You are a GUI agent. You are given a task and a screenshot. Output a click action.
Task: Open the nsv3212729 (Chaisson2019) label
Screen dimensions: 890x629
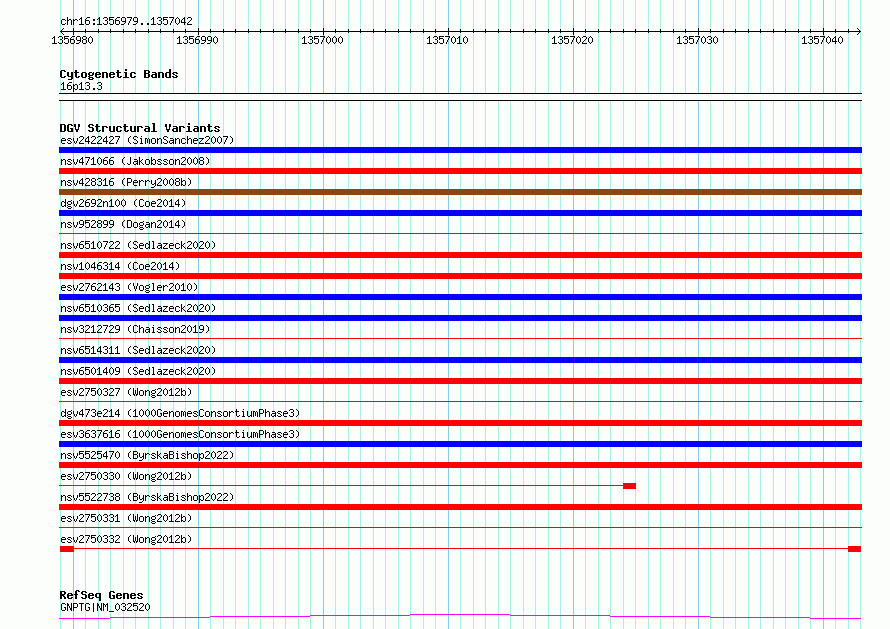click(135, 329)
